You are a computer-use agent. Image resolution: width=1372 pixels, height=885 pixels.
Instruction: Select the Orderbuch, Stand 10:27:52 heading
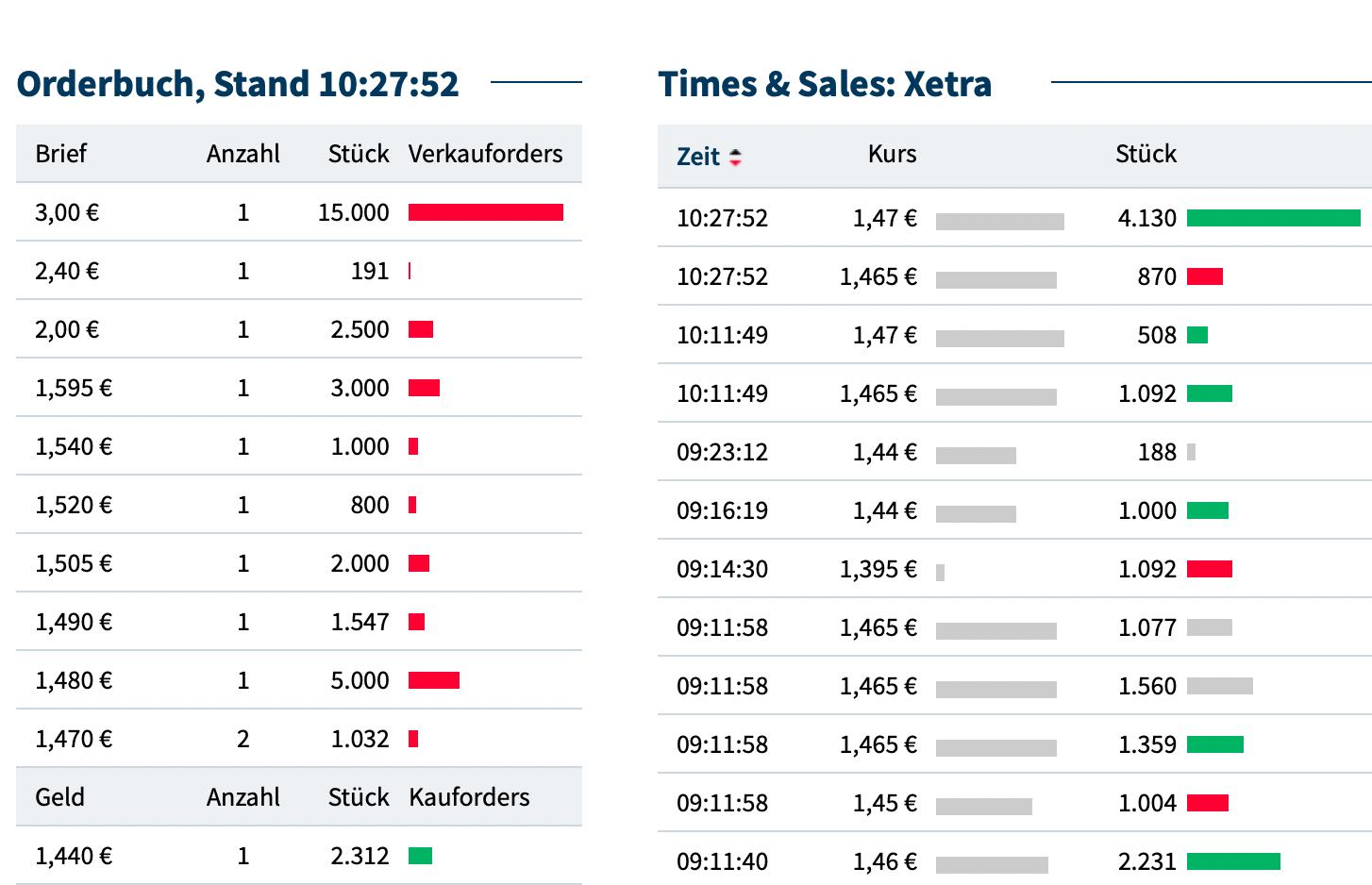(x=237, y=84)
